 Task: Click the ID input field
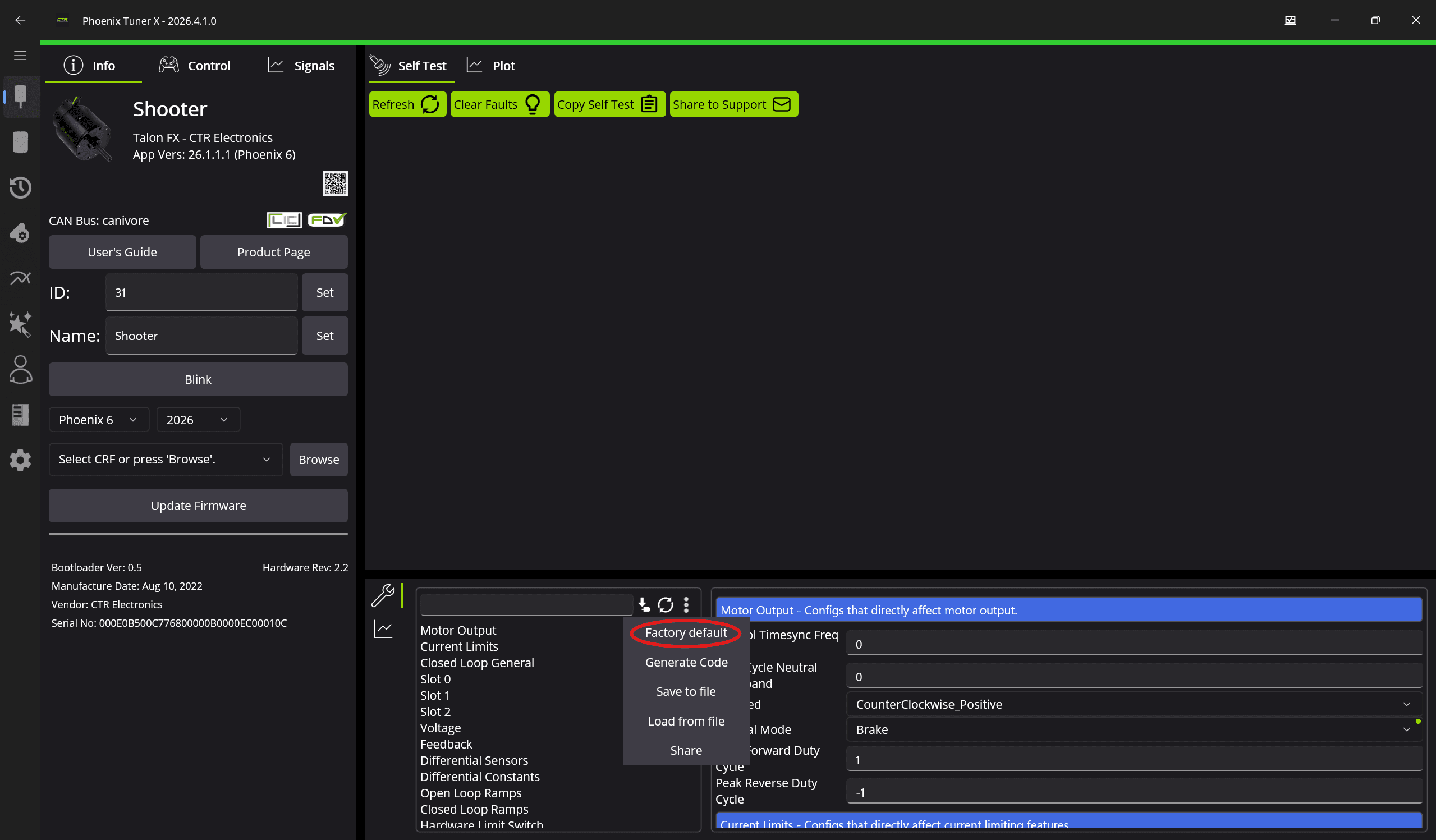pyautogui.click(x=201, y=292)
